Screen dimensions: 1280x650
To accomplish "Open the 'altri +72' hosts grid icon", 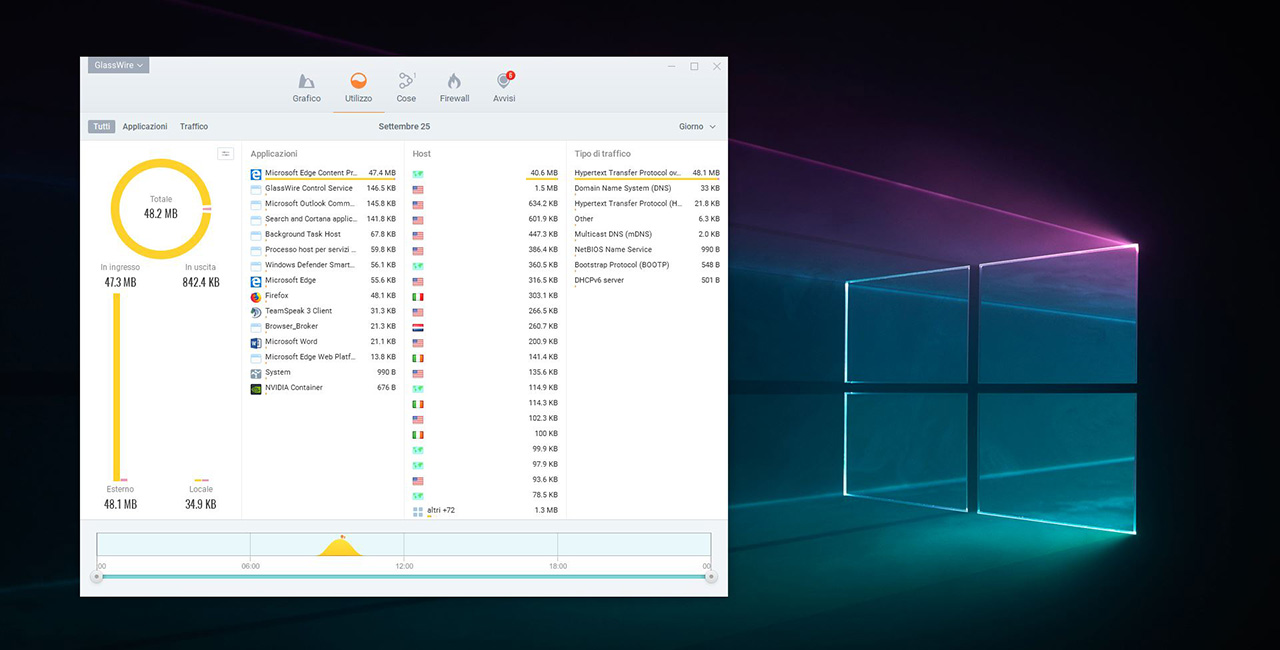I will 418,511.
